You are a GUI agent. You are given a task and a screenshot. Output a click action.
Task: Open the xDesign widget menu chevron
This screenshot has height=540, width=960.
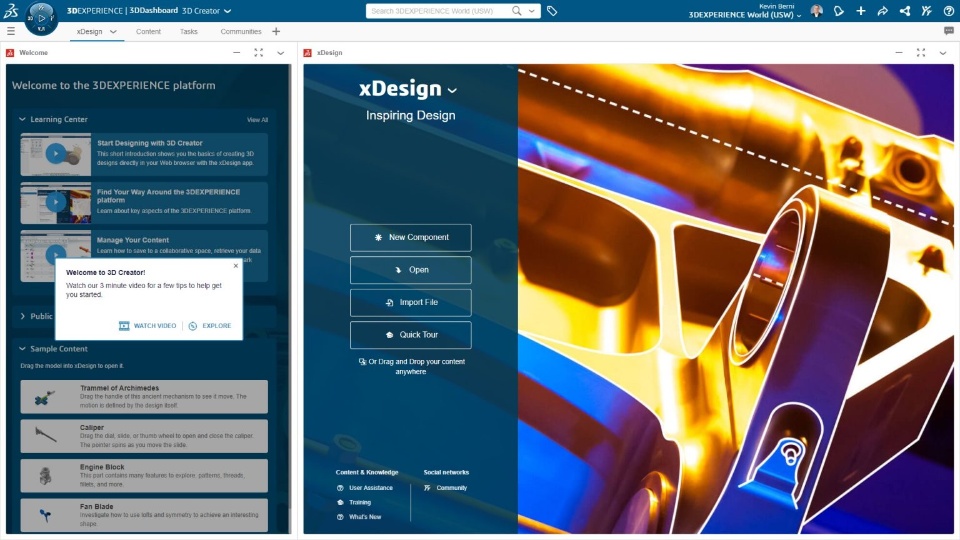(x=943, y=53)
